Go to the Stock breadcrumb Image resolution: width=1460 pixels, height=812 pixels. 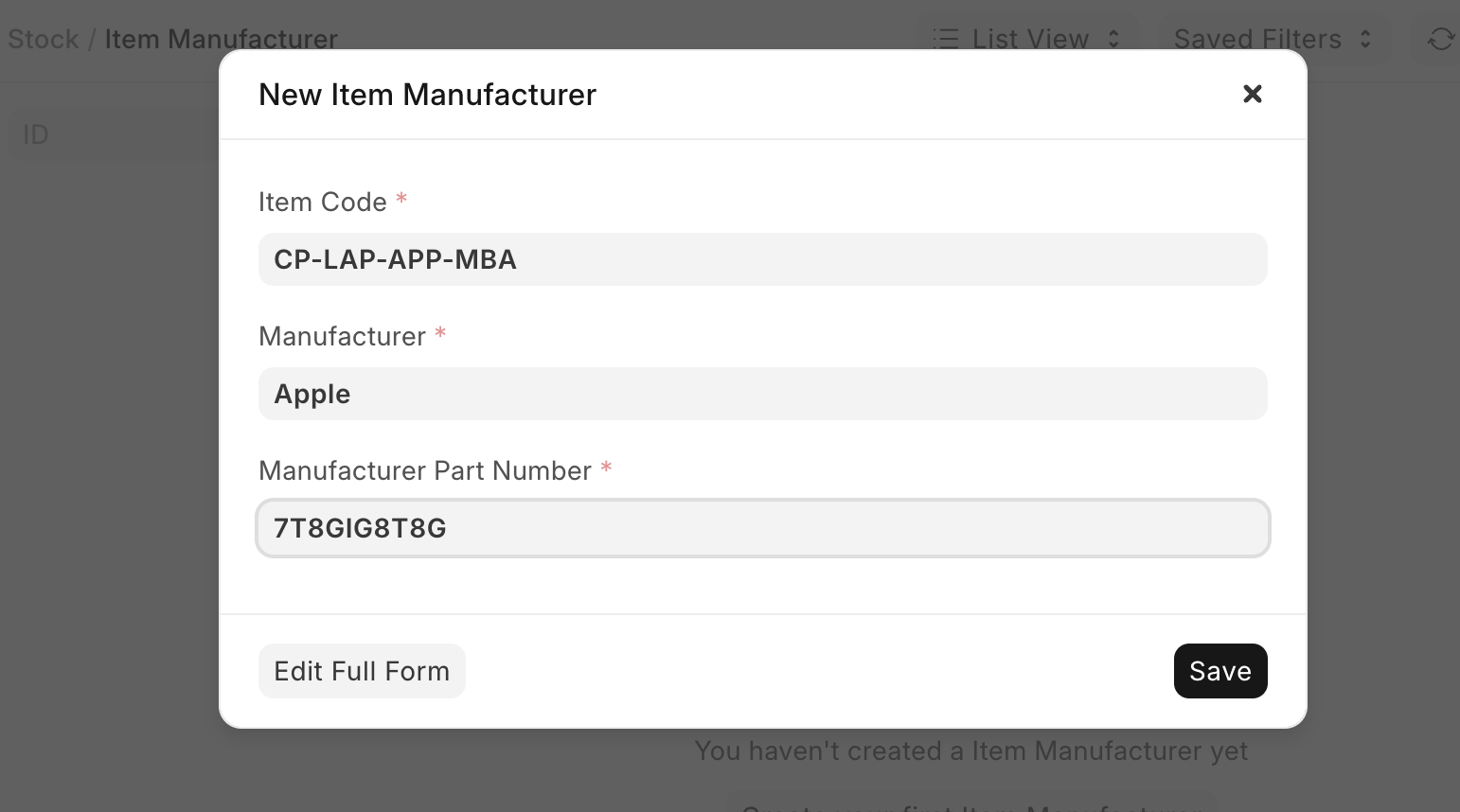[44, 39]
